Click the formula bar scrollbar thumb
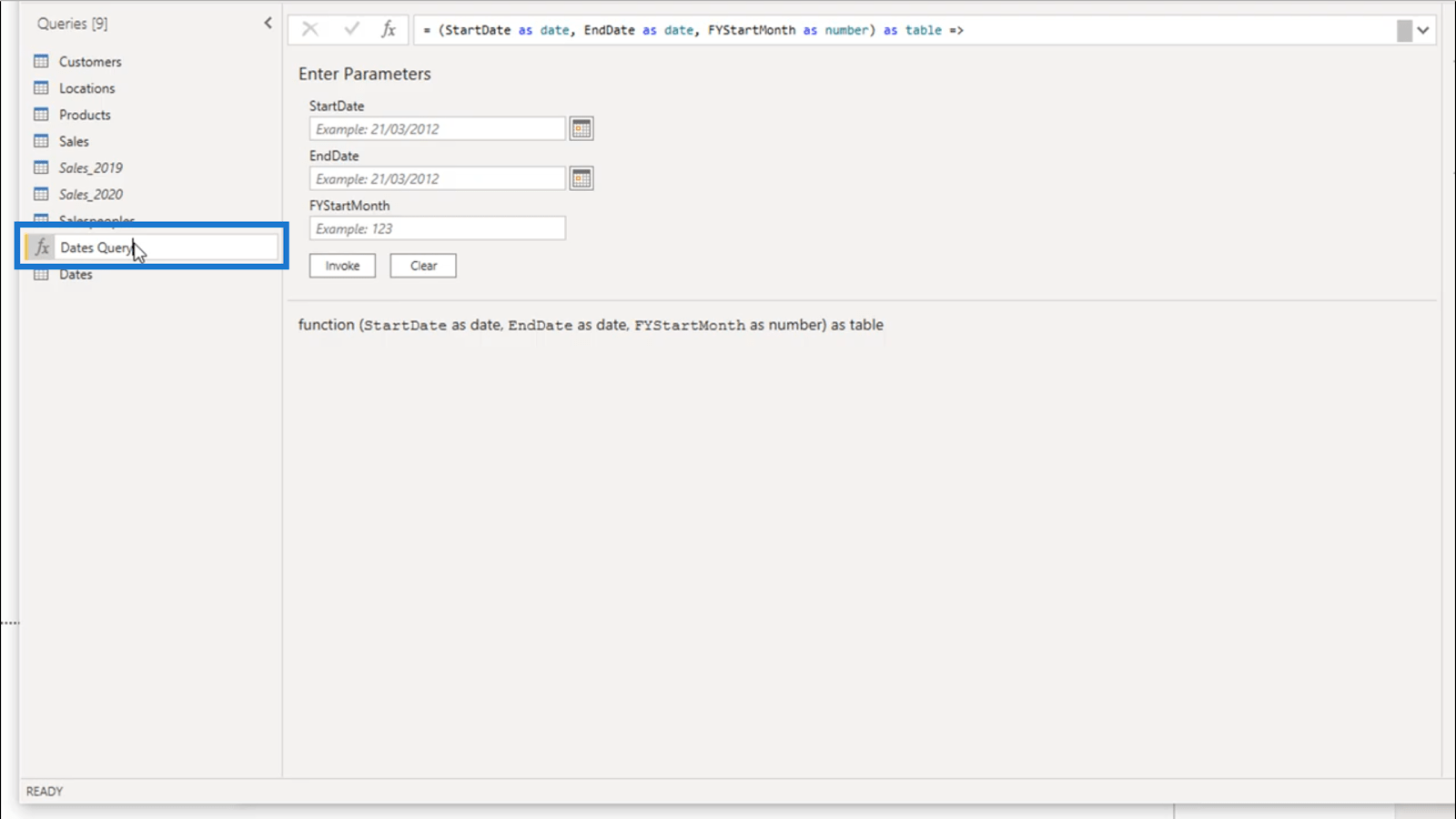This screenshot has height=819, width=1456. (1404, 31)
